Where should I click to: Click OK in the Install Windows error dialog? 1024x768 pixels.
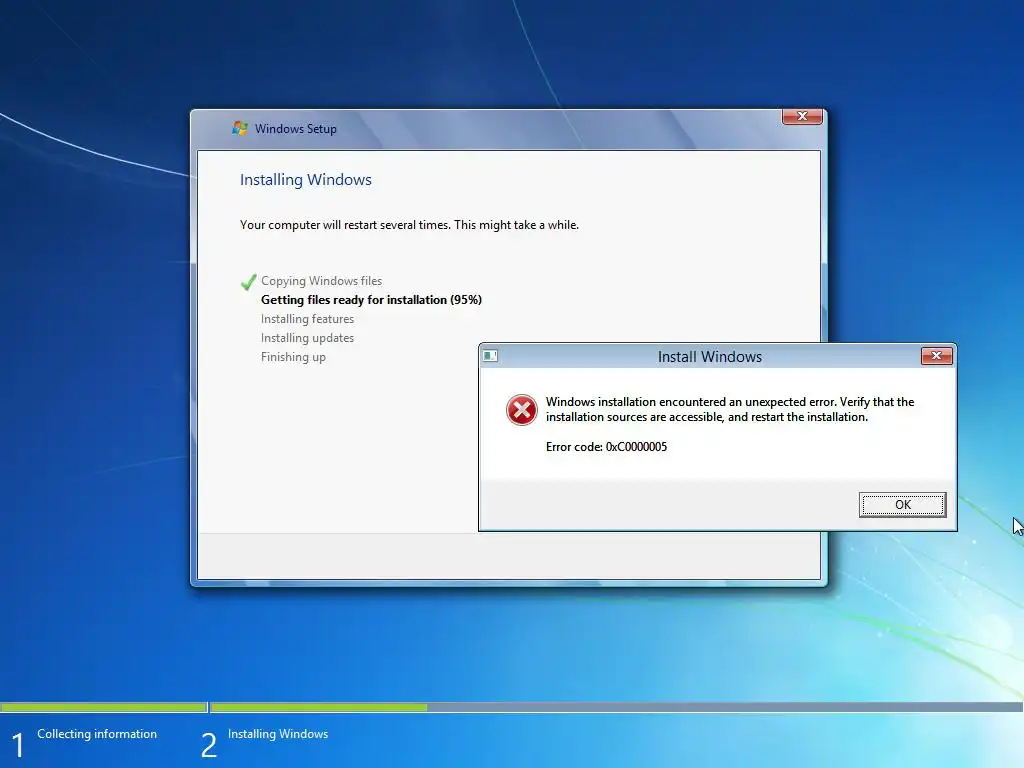point(903,505)
